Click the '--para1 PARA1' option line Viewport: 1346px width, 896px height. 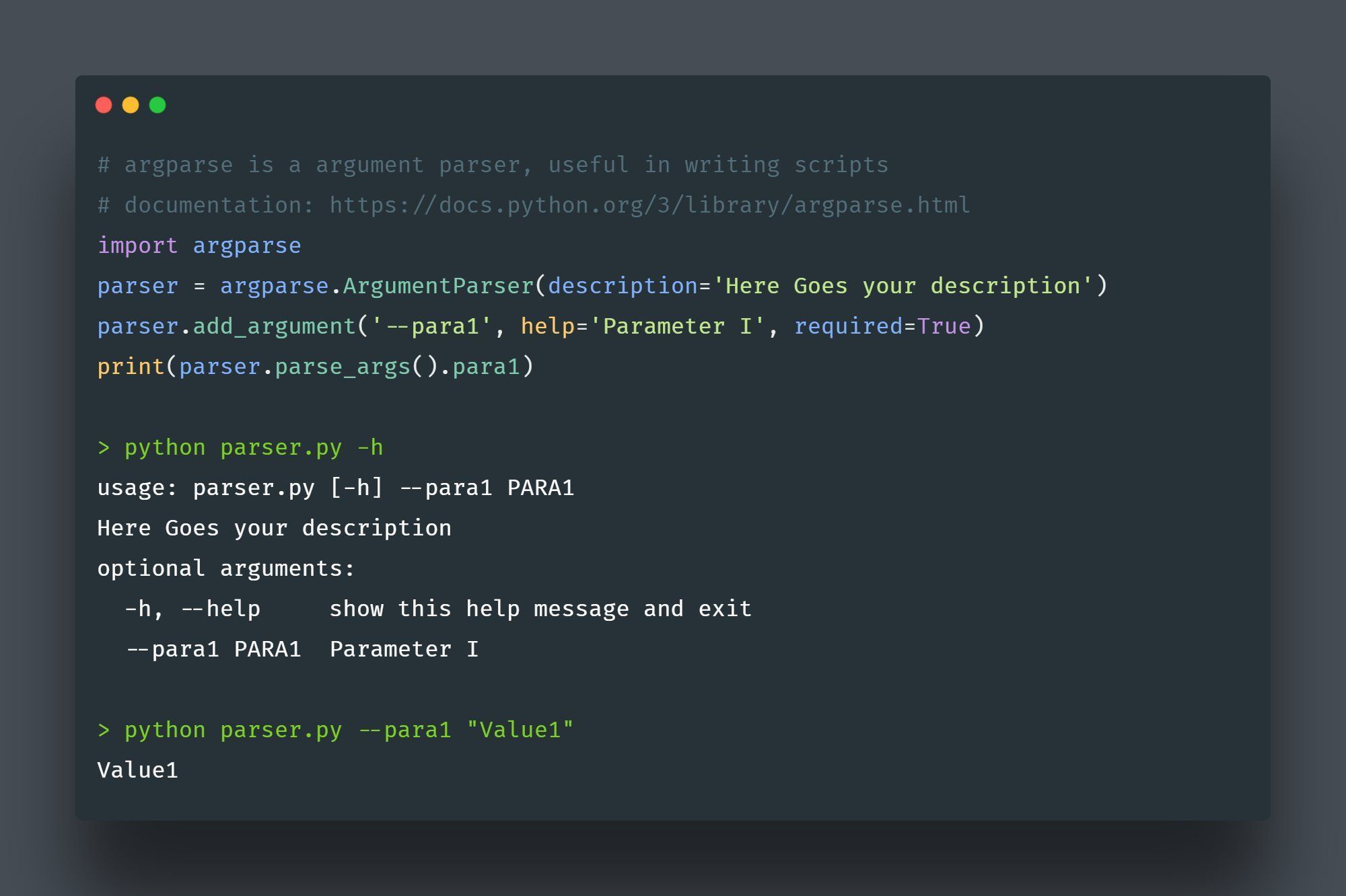pyautogui.click(x=302, y=649)
